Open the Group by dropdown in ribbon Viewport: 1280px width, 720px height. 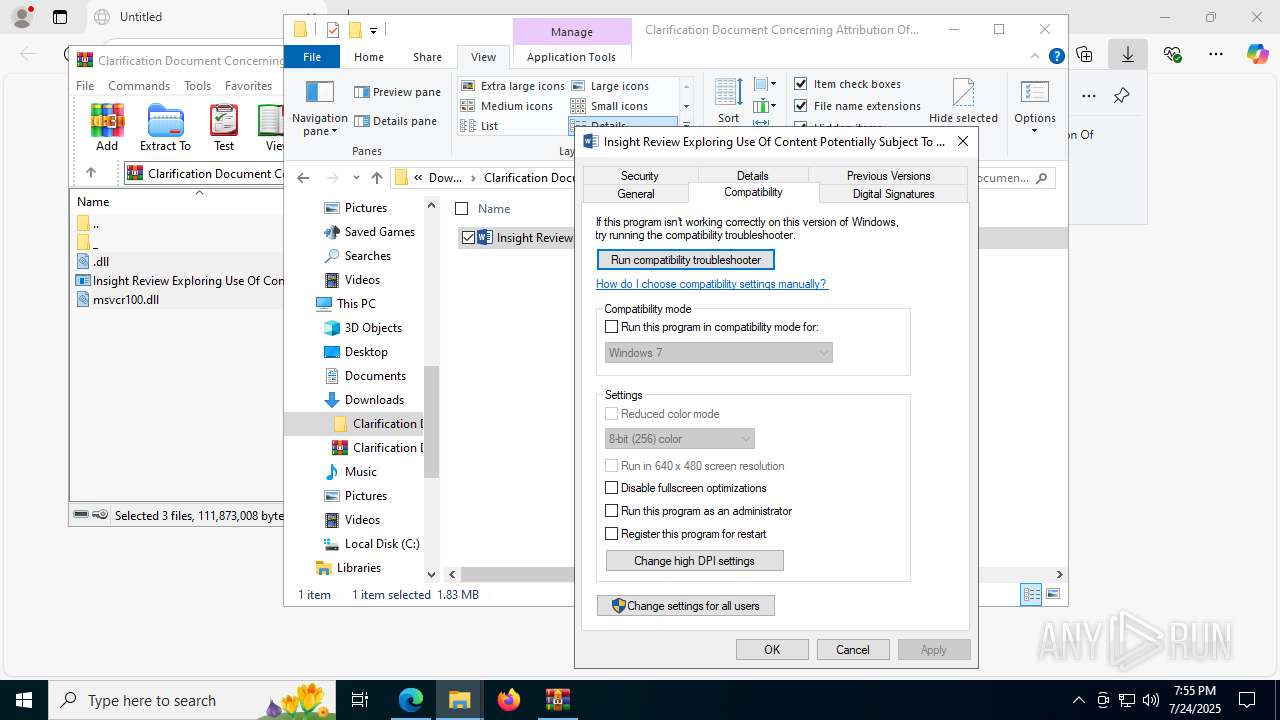tap(765, 84)
